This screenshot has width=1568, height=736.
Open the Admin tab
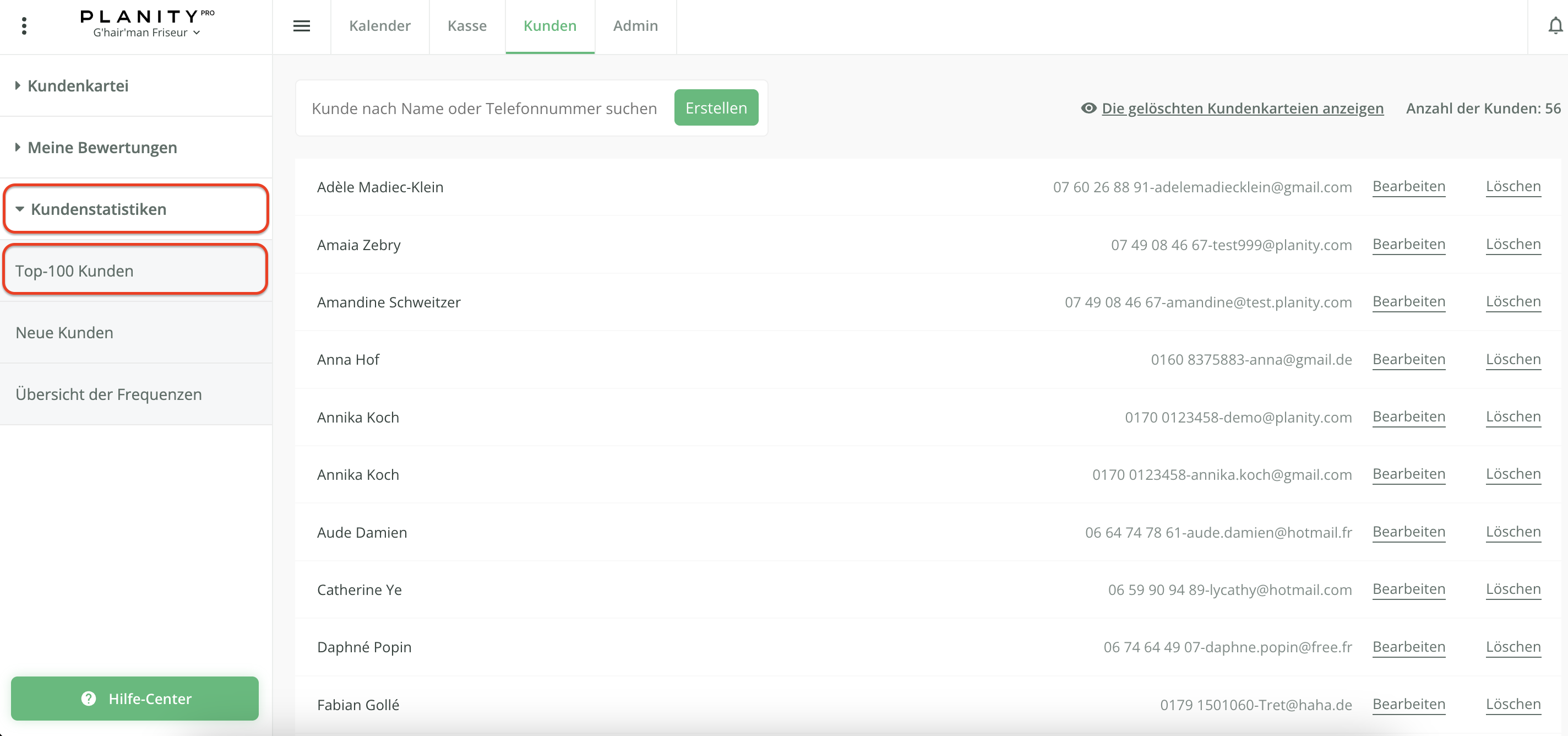pyautogui.click(x=635, y=25)
